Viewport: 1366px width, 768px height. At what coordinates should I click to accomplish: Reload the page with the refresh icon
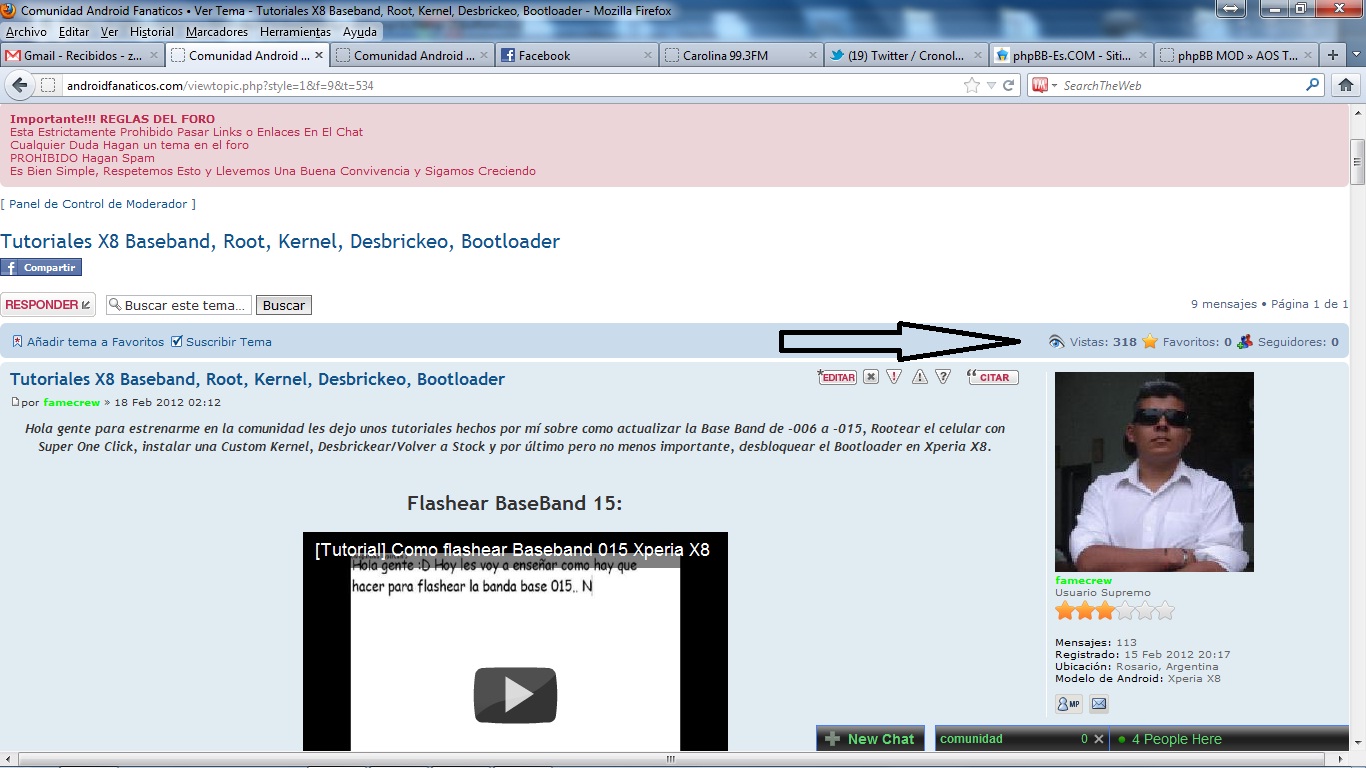click(1009, 85)
